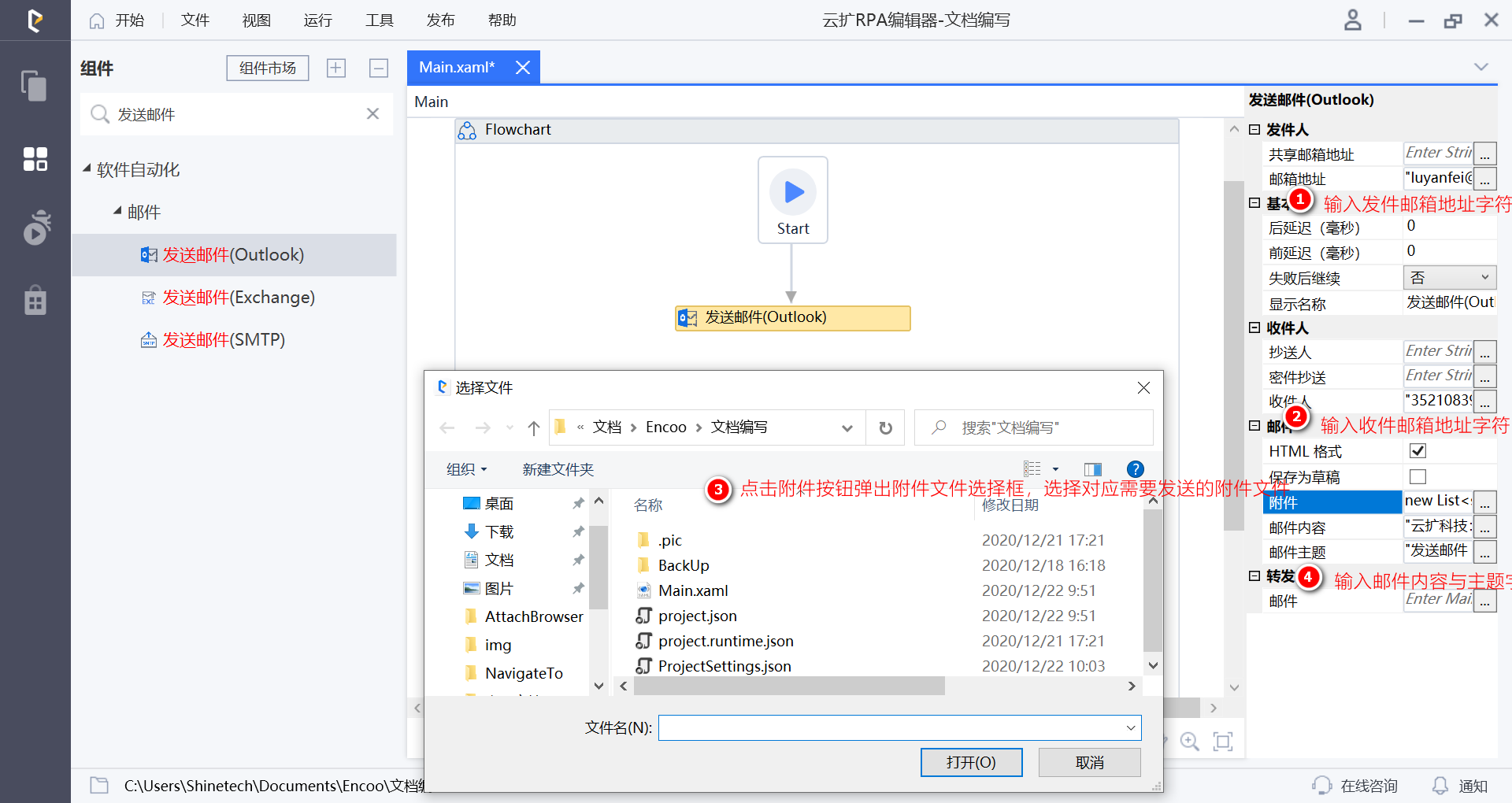Screen dimensions: 1512x803
Task: Select the 发送邮件(Outlook) activity on canvas
Action: click(x=792, y=318)
